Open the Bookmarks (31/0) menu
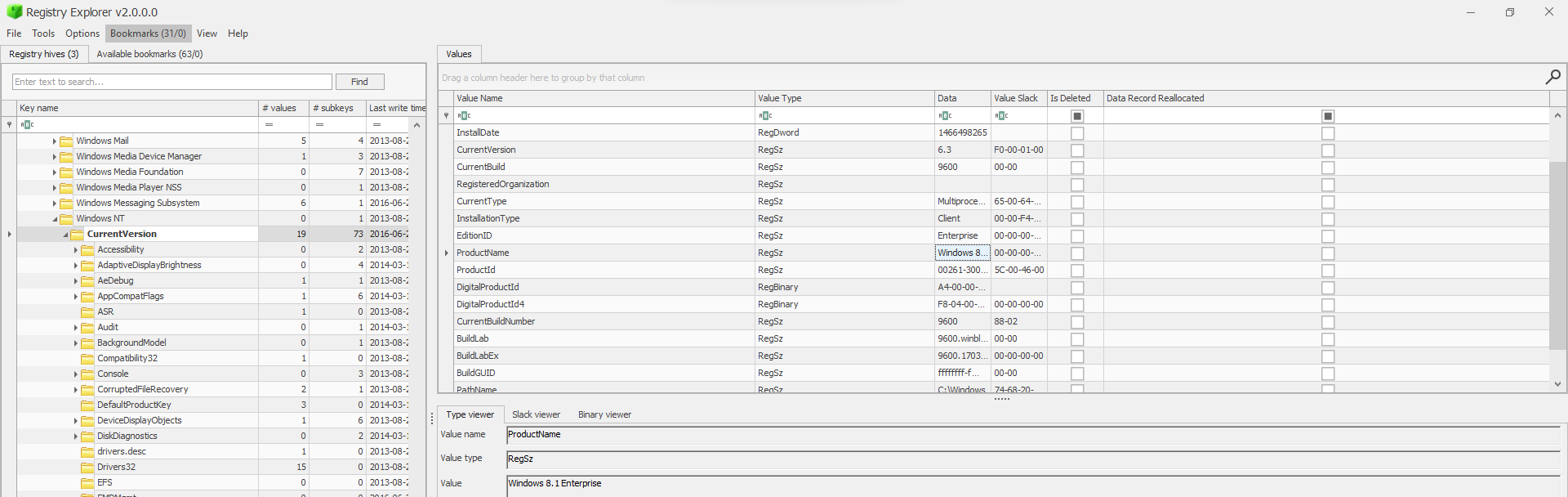The width and height of the screenshot is (1568, 497). (x=148, y=34)
